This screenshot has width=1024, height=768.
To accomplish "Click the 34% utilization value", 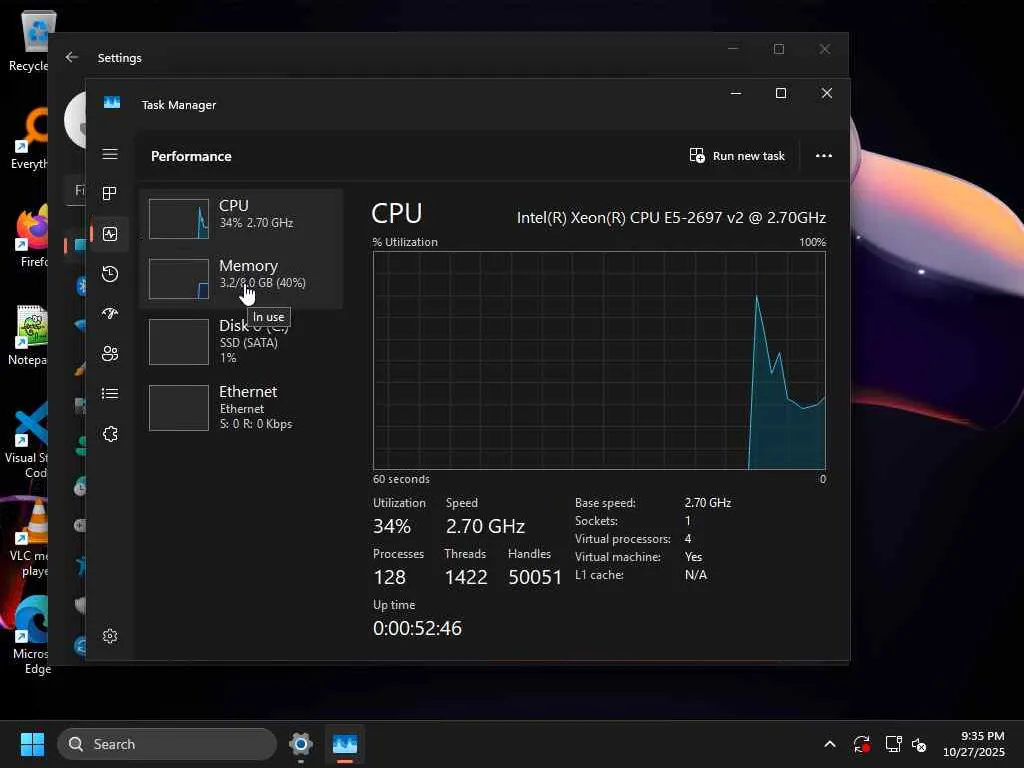I will 392,526.
